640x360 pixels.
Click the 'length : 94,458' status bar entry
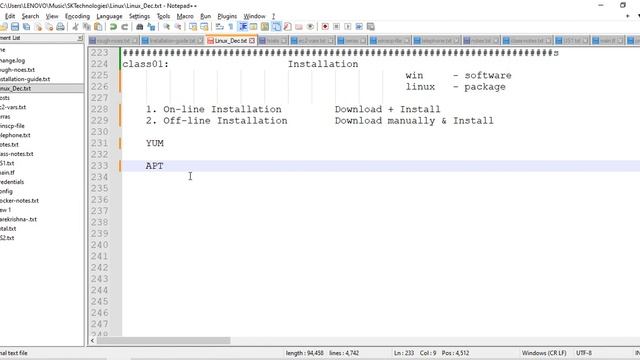304,353
